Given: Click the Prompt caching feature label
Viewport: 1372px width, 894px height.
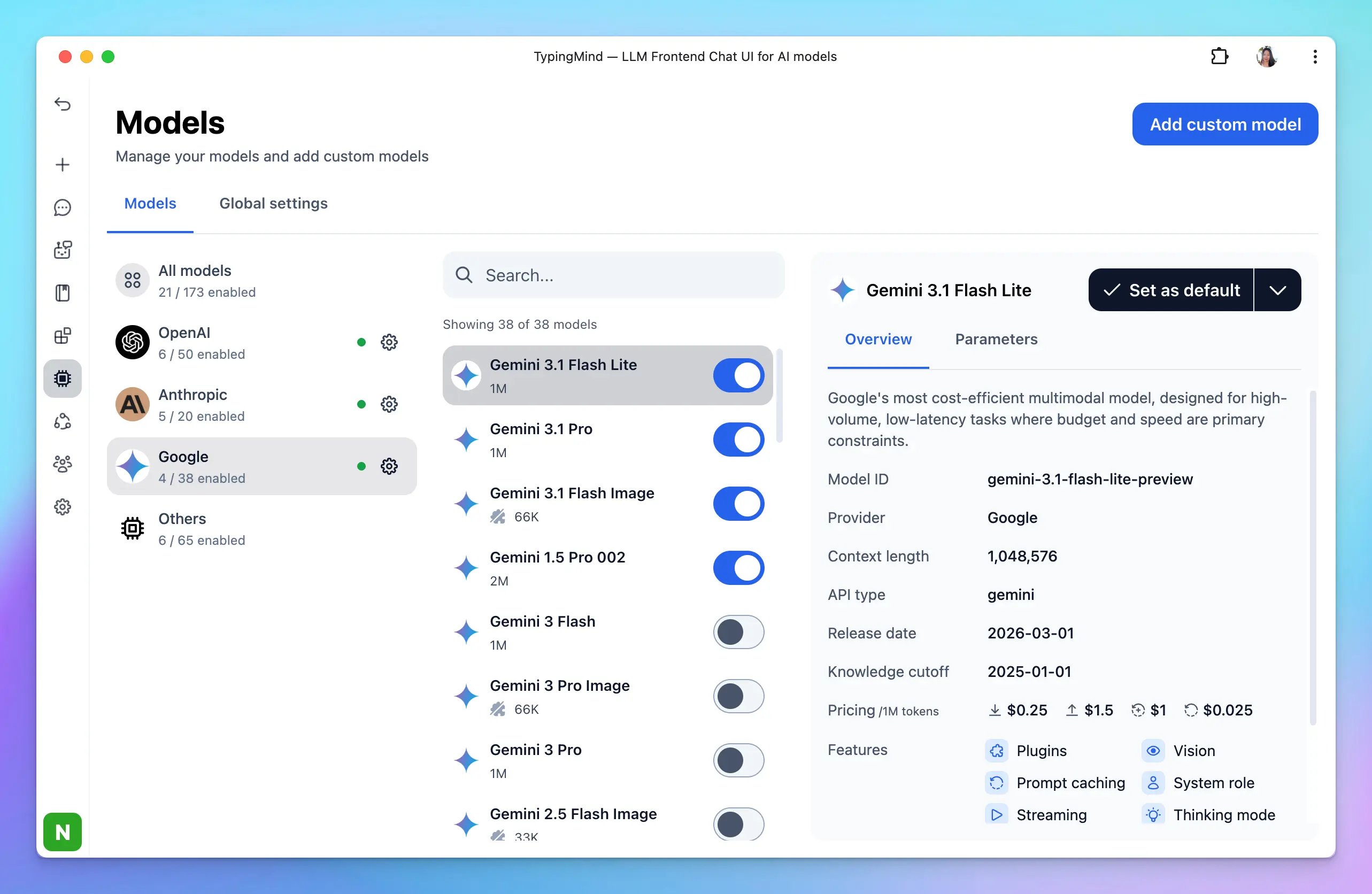Looking at the screenshot, I should (x=1070, y=783).
